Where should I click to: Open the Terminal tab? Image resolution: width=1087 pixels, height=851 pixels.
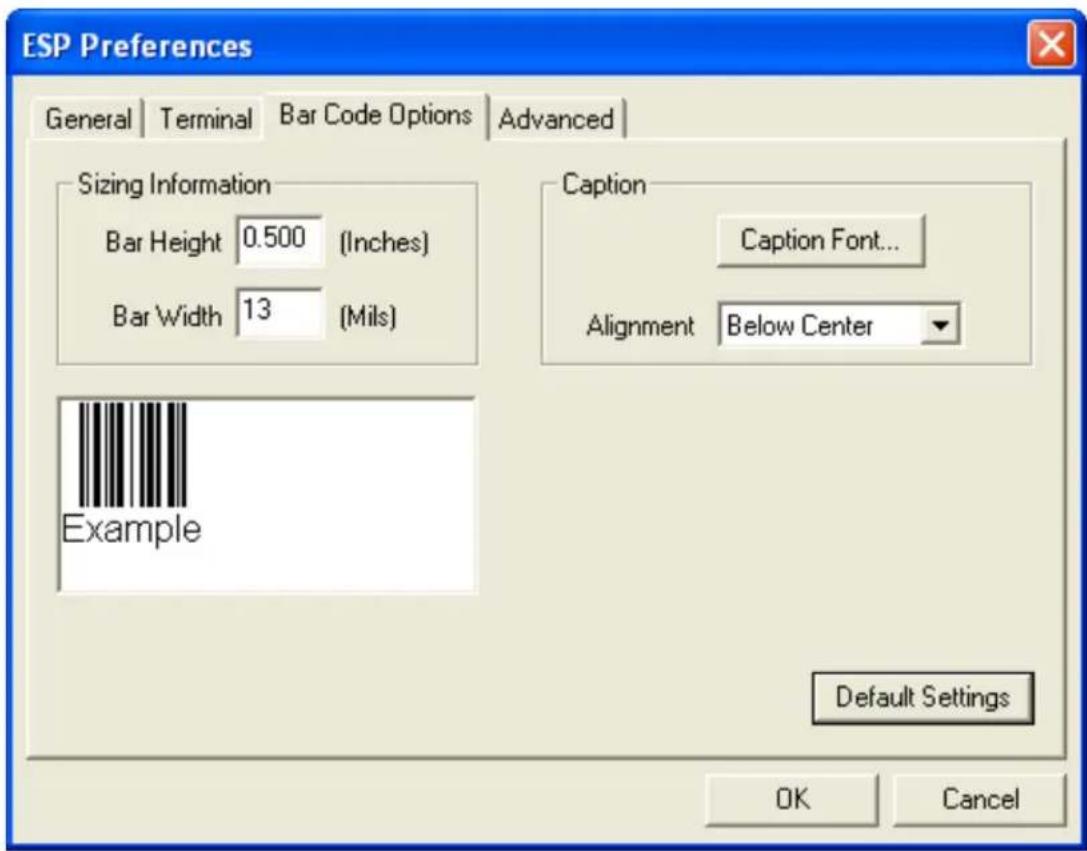205,119
